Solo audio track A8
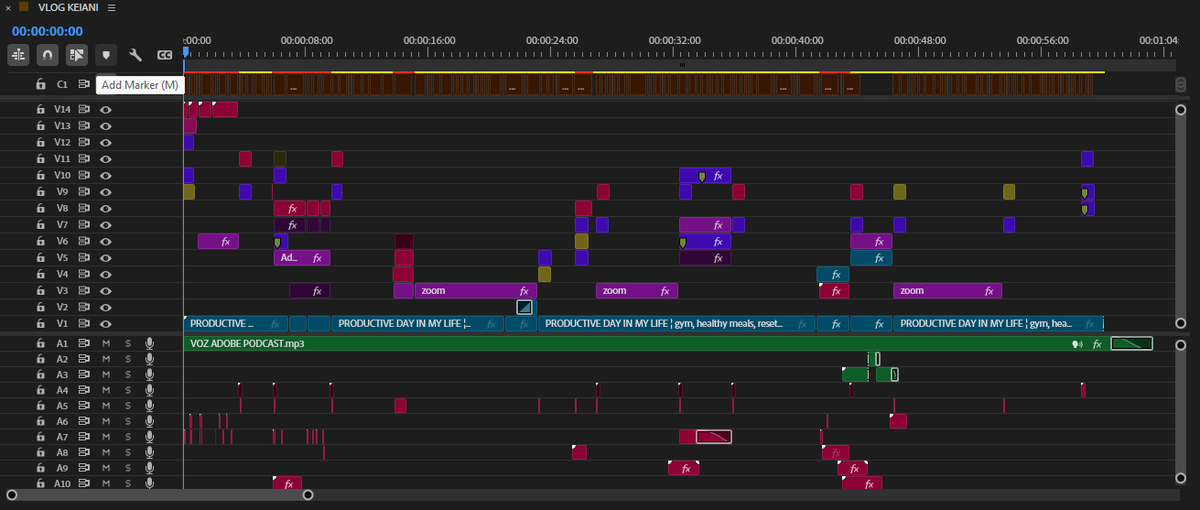Viewport: 1200px width, 510px height. (x=128, y=453)
